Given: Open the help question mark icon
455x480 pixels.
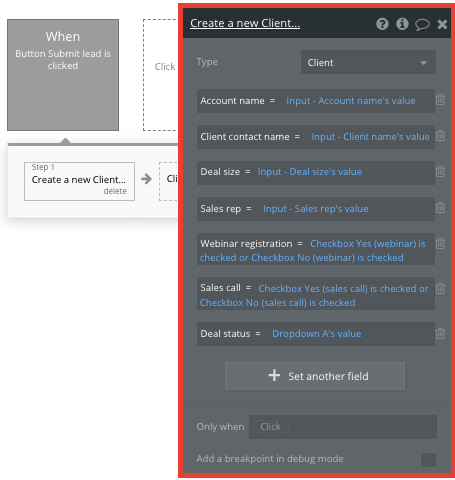Looking at the screenshot, I should click(x=382, y=24).
